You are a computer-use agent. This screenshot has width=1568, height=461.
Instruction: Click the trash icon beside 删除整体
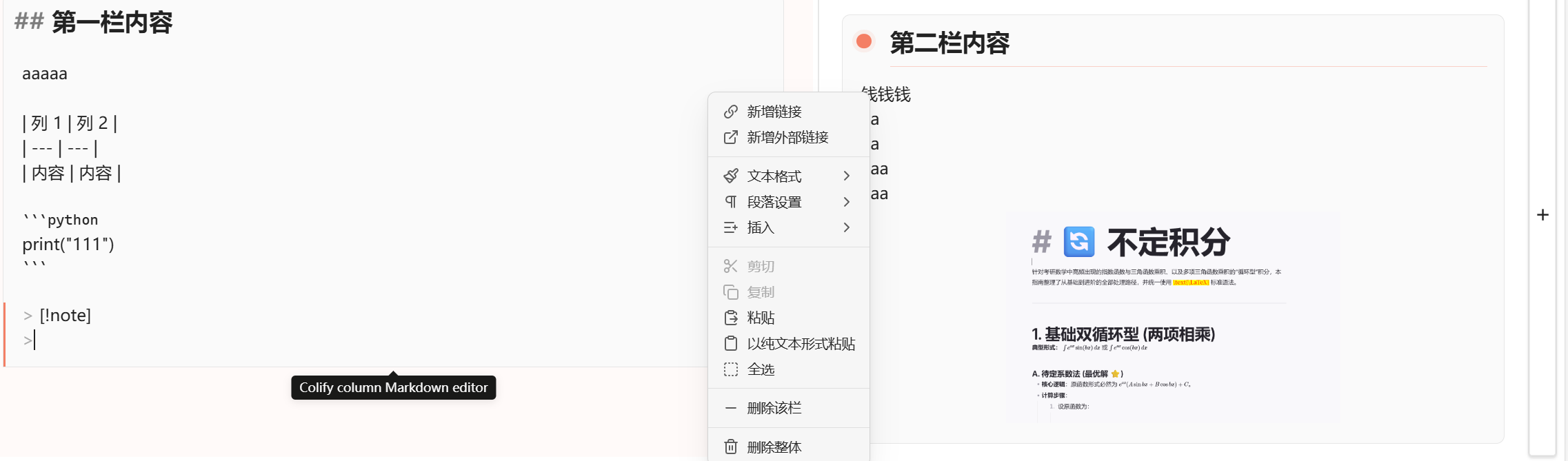[731, 447]
